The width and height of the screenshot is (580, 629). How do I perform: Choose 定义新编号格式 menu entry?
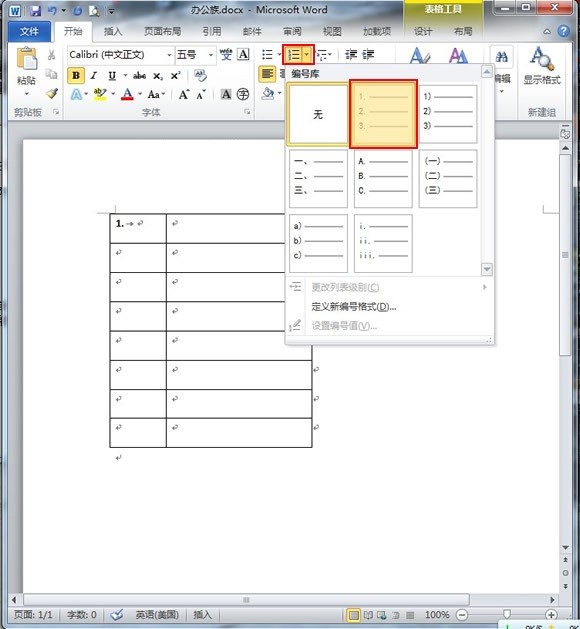point(354,307)
